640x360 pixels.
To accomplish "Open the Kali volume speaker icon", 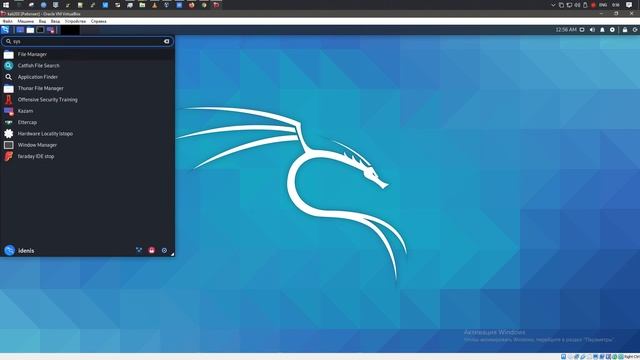I will click(x=592, y=30).
